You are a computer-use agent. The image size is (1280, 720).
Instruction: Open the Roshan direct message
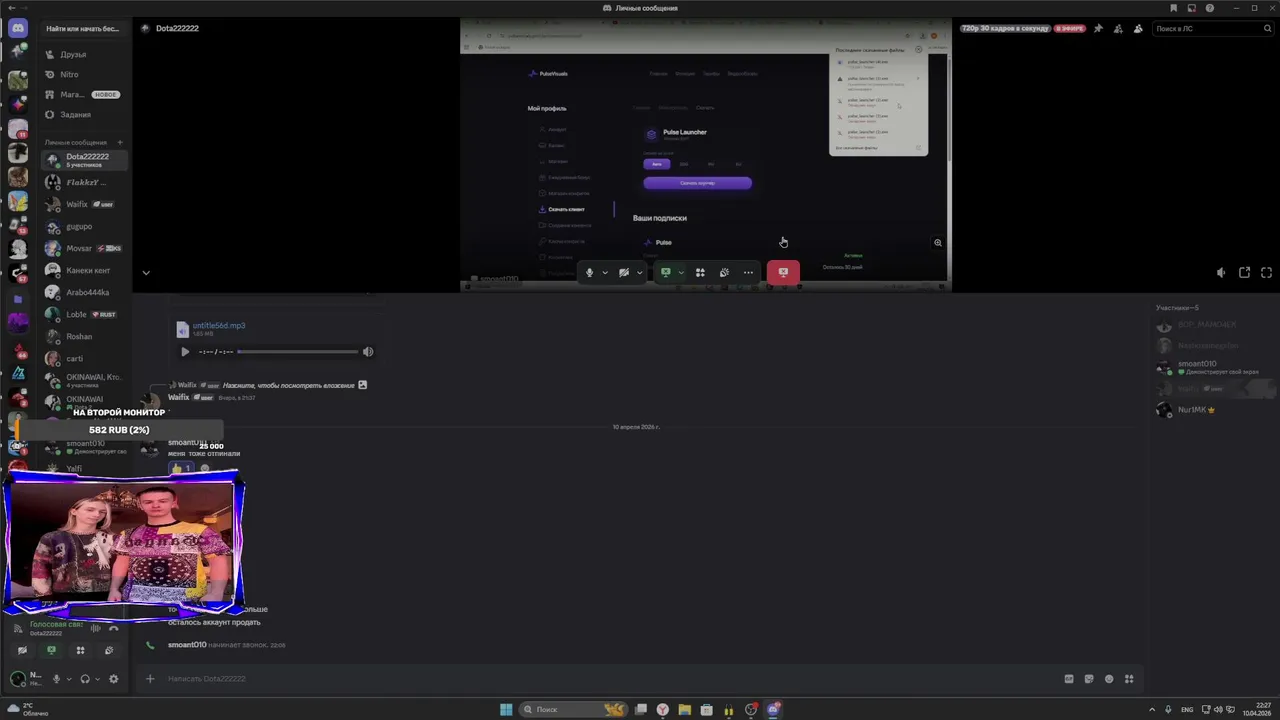click(85, 336)
